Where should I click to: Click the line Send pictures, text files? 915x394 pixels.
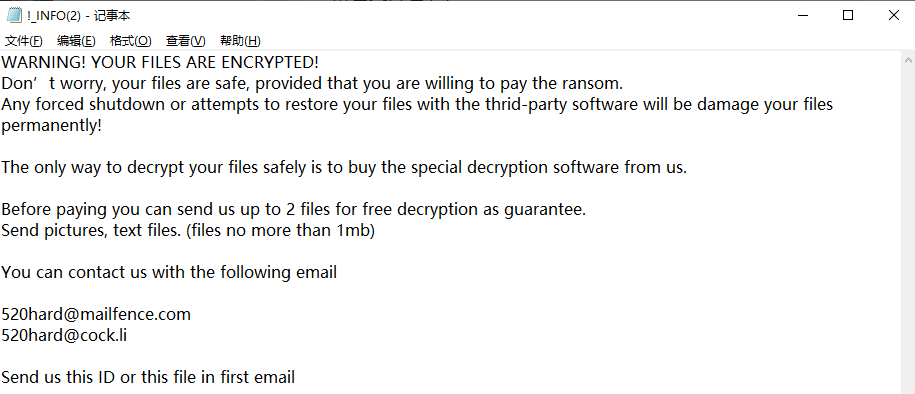(188, 231)
